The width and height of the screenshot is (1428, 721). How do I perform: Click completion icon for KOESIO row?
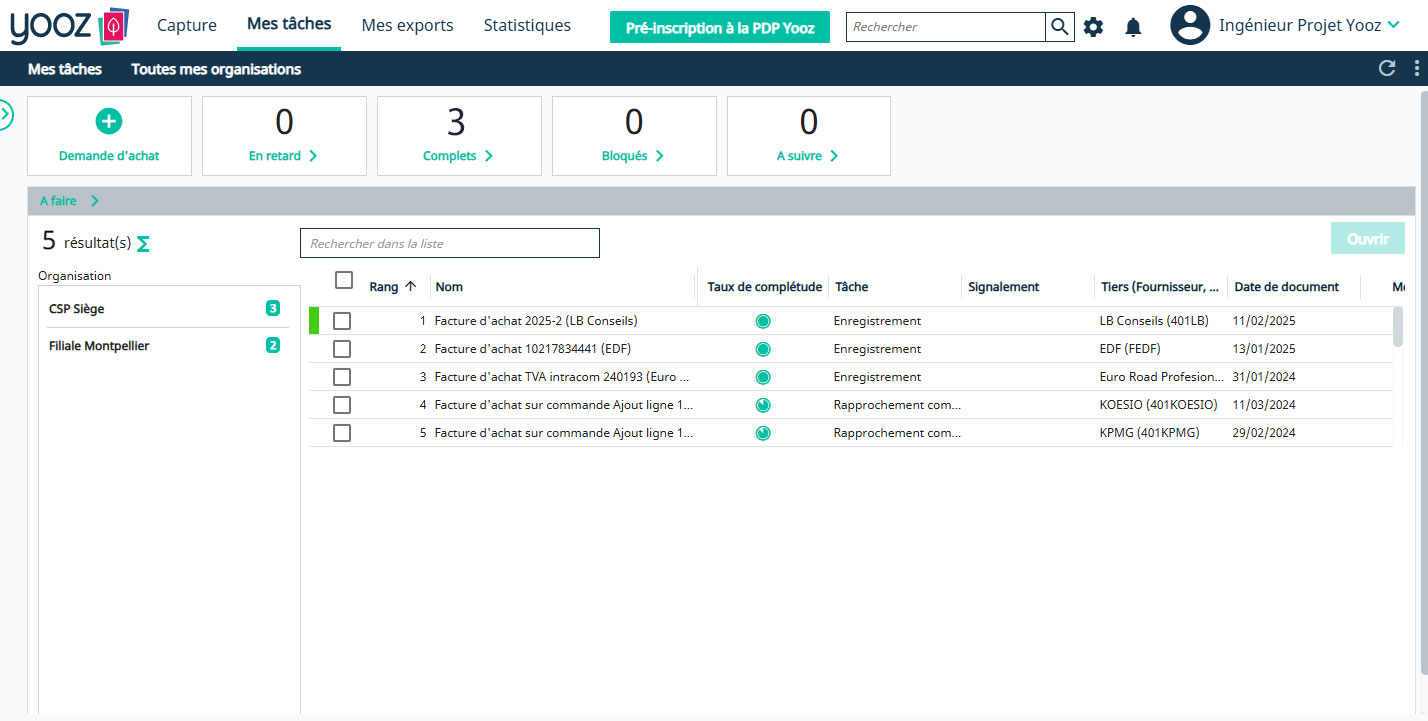coord(763,405)
